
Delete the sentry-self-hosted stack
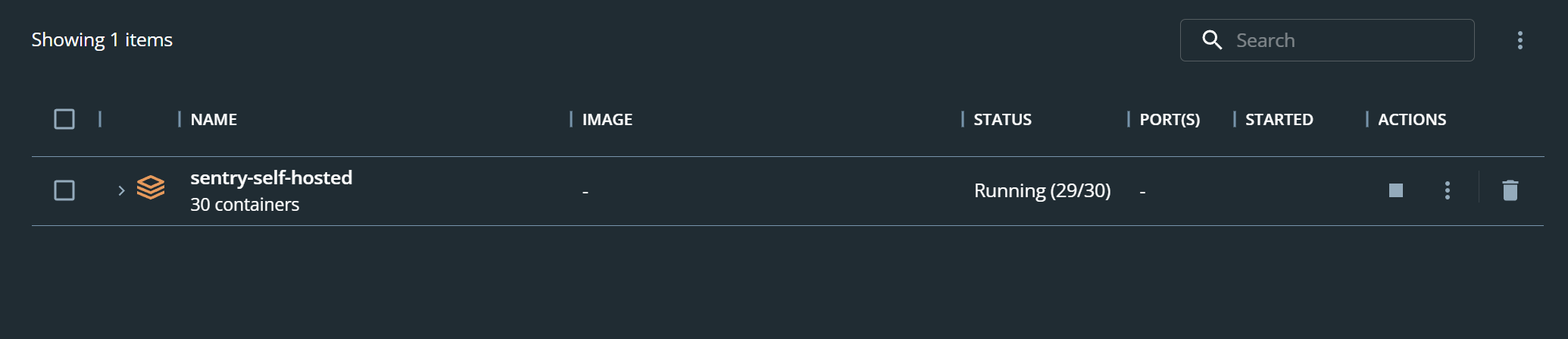point(1510,190)
